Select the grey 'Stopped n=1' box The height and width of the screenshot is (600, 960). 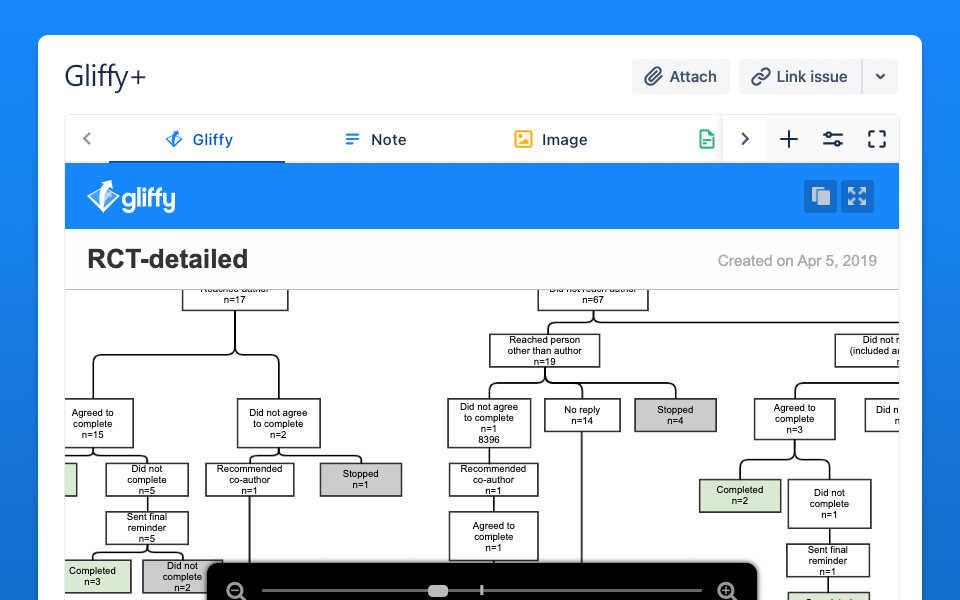[361, 479]
